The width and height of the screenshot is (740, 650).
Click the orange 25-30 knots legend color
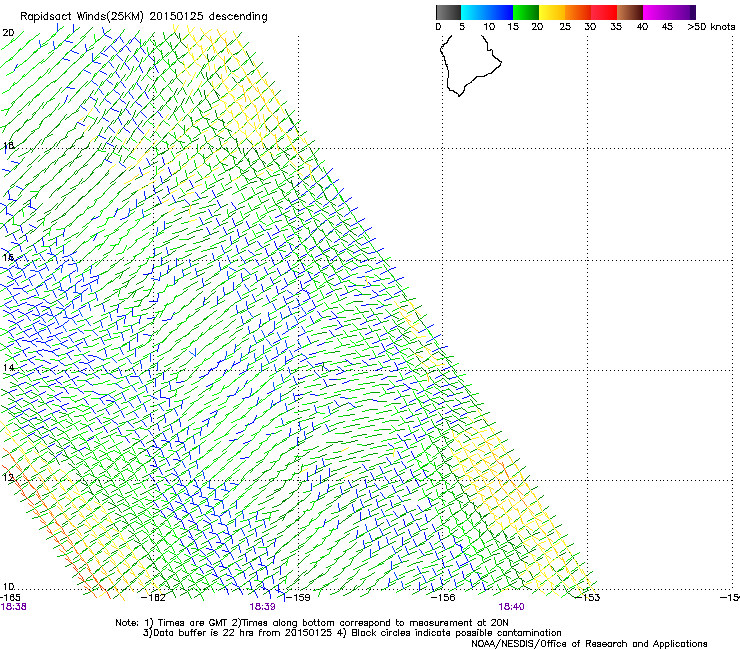click(578, 12)
